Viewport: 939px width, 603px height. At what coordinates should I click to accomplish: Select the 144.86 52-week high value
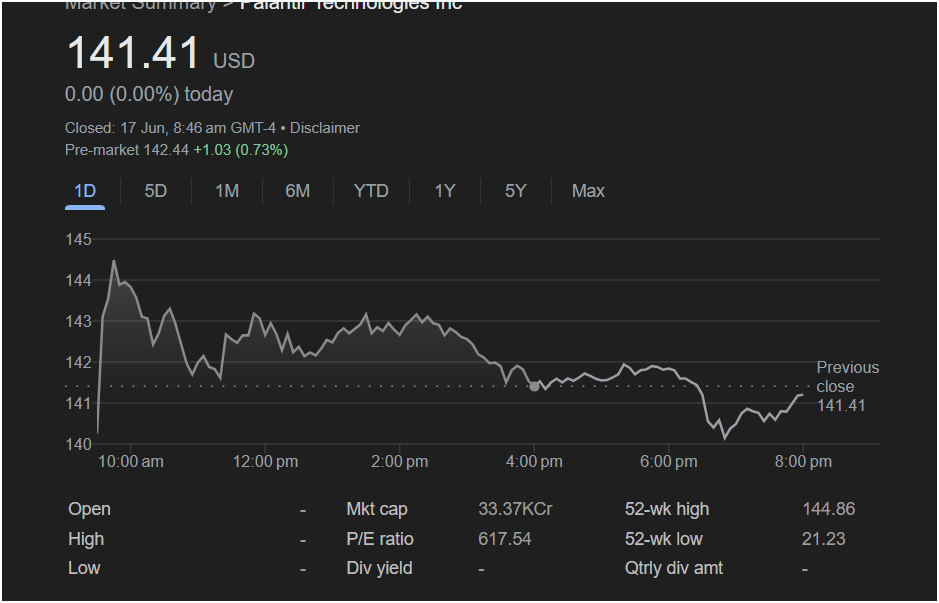click(828, 510)
